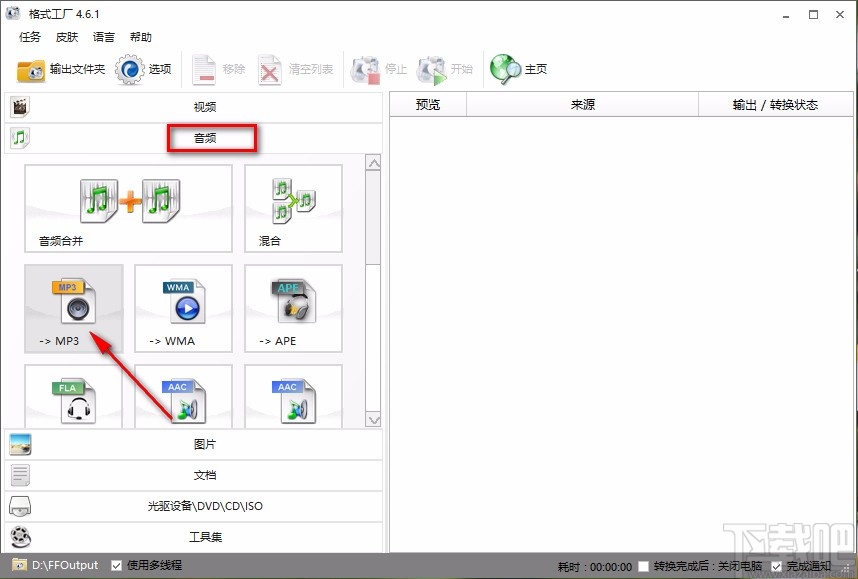Expand the 工具集 toolset section
The image size is (858, 579).
(205, 537)
